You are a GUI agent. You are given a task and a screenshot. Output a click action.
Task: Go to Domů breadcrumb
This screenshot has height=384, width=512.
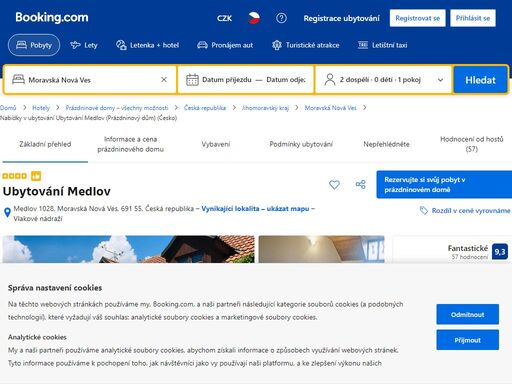pyautogui.click(x=8, y=108)
